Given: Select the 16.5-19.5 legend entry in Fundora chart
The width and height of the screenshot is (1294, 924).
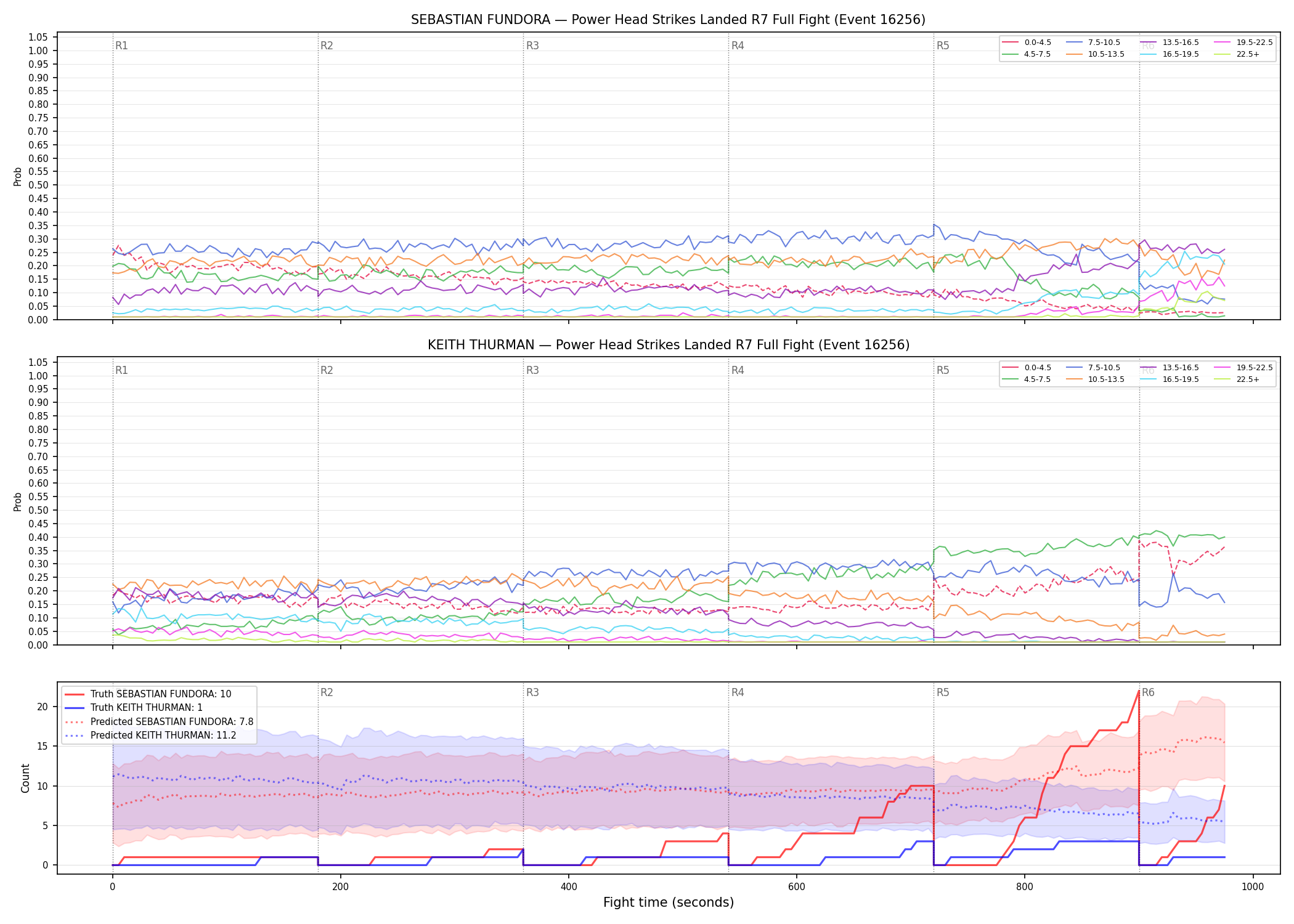Looking at the screenshot, I should (1170, 54).
